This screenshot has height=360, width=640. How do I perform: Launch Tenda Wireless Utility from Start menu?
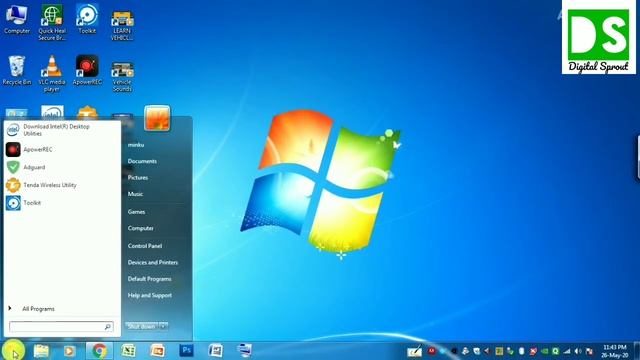[62, 185]
